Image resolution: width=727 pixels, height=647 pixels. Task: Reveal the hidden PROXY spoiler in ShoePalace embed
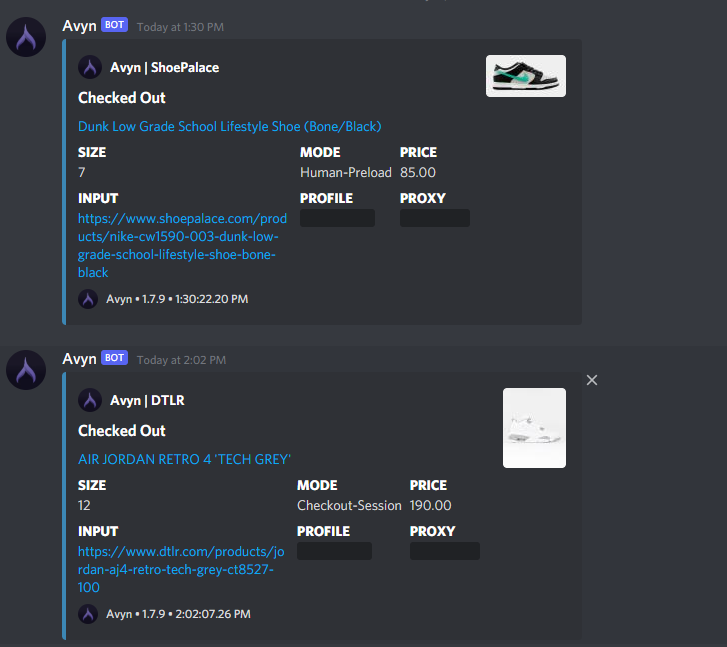coord(435,218)
